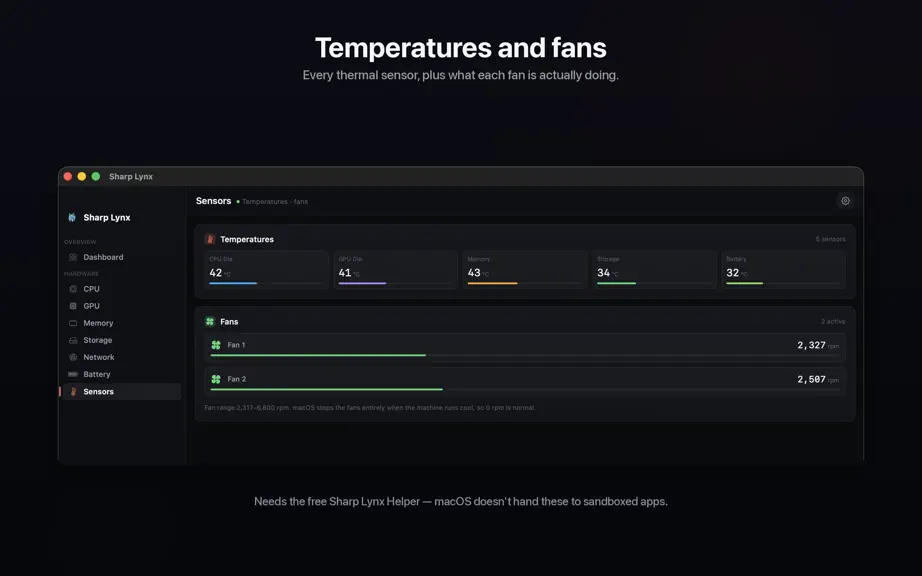Click the Storage drive icon
The width and height of the screenshot is (922, 576).
pyautogui.click(x=73, y=340)
